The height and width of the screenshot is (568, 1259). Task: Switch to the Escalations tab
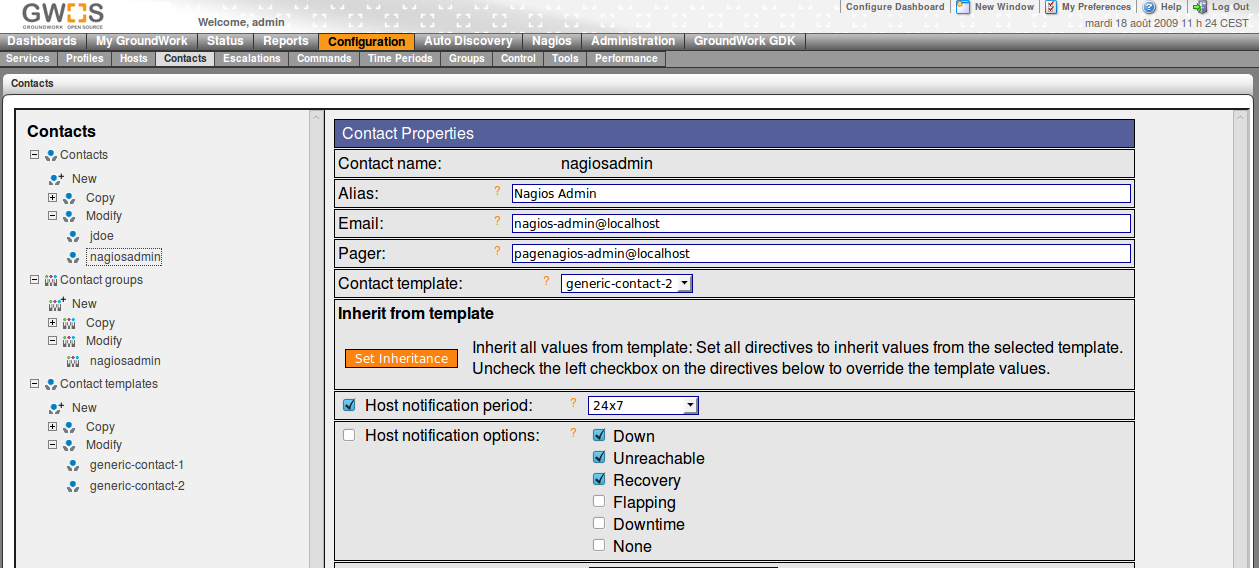coord(252,59)
